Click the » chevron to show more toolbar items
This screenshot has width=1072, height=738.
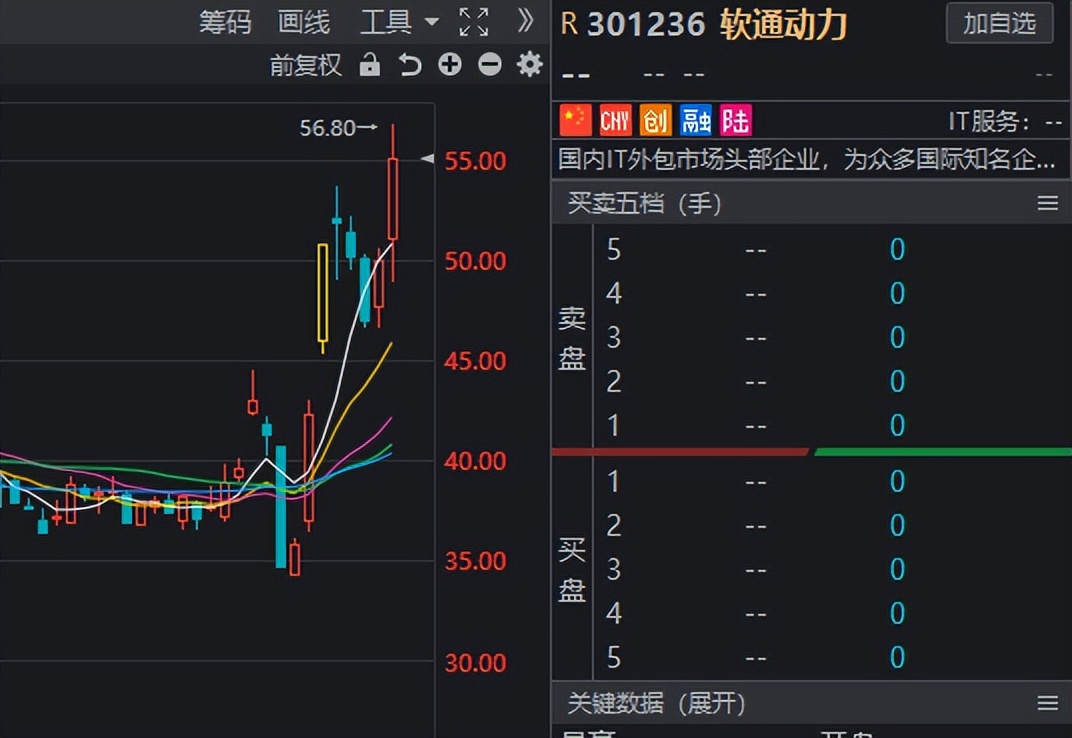click(524, 21)
